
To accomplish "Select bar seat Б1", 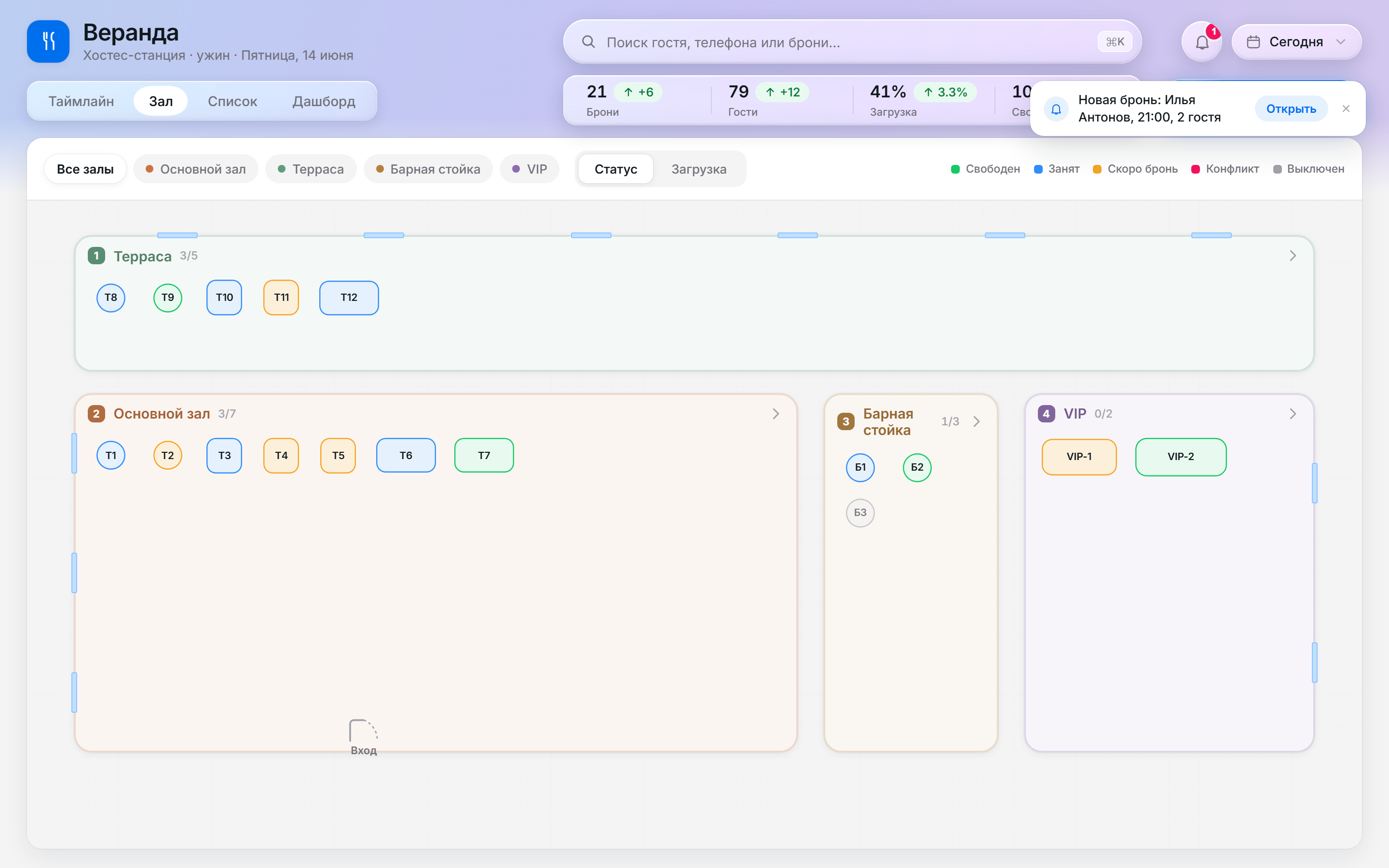I will pos(860,467).
